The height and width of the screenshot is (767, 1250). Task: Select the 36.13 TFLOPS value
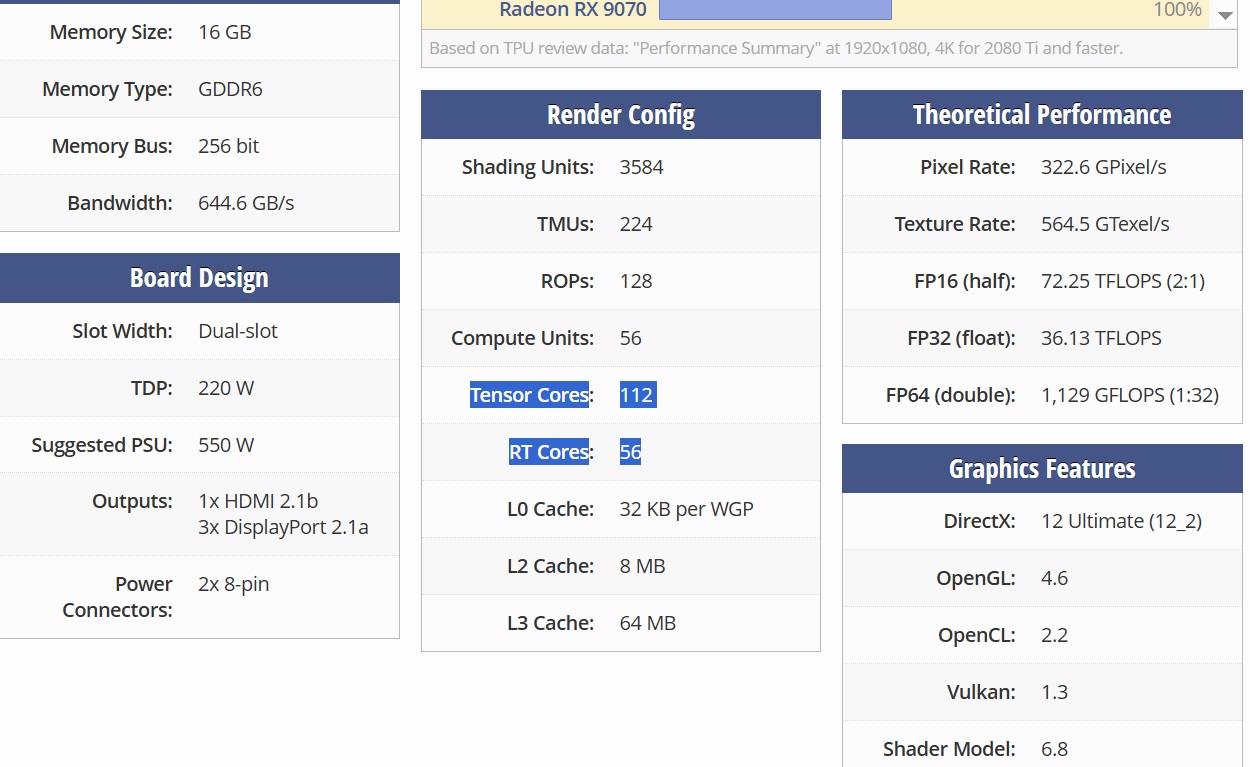click(x=1101, y=338)
